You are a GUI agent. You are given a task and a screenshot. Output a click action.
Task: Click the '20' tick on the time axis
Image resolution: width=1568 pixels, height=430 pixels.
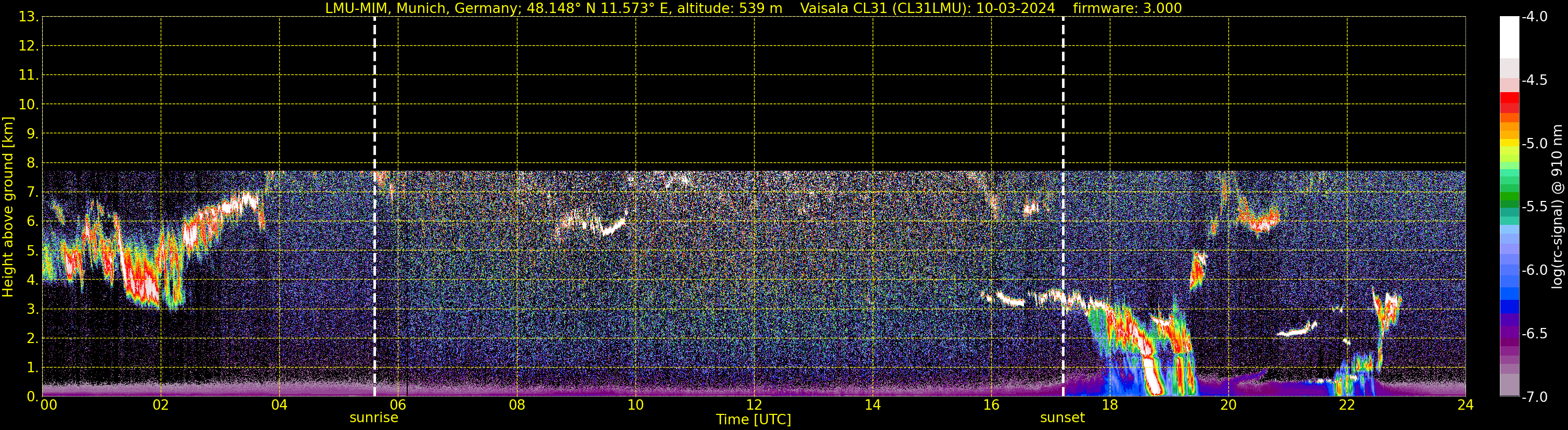point(1228,405)
